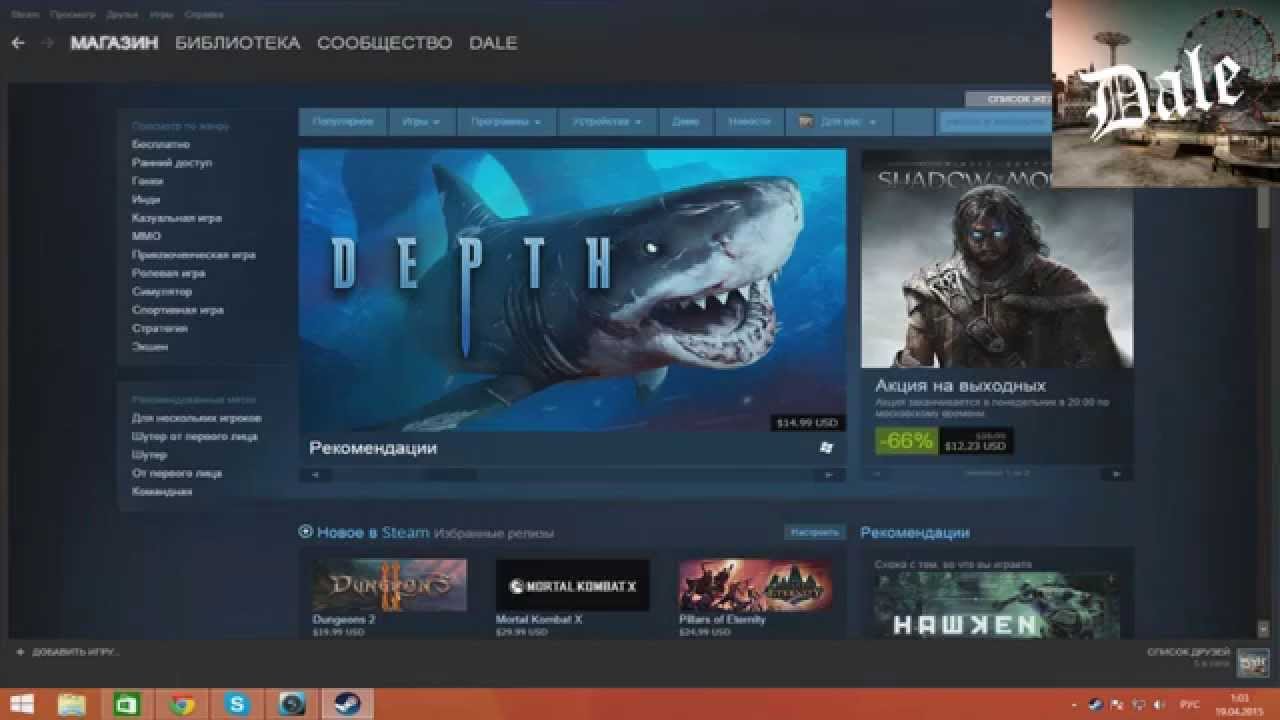Launch Google Chrome from the taskbar
Screen dimensions: 1280x720
pyautogui.click(x=182, y=704)
